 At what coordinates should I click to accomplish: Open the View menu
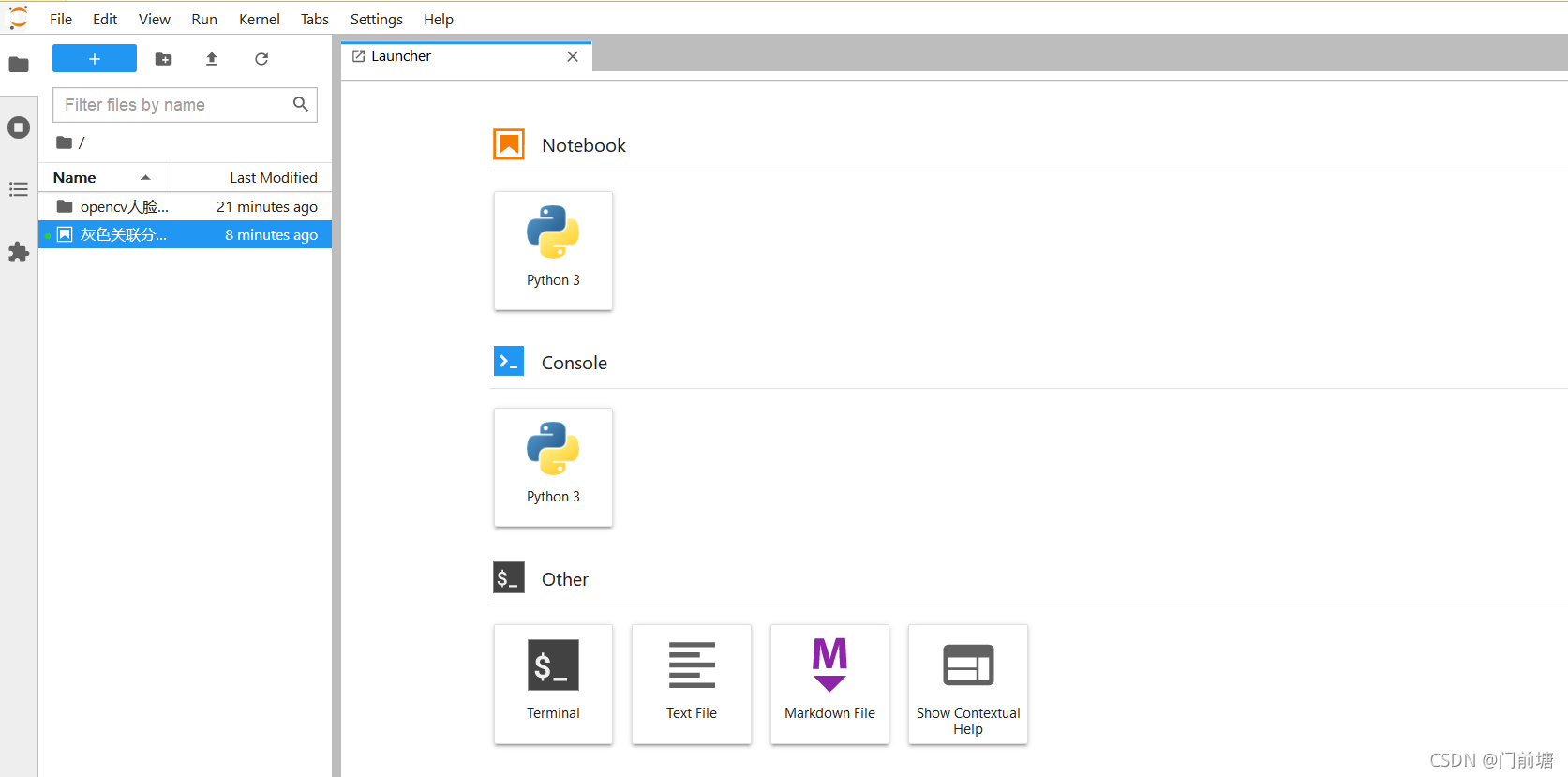155,19
